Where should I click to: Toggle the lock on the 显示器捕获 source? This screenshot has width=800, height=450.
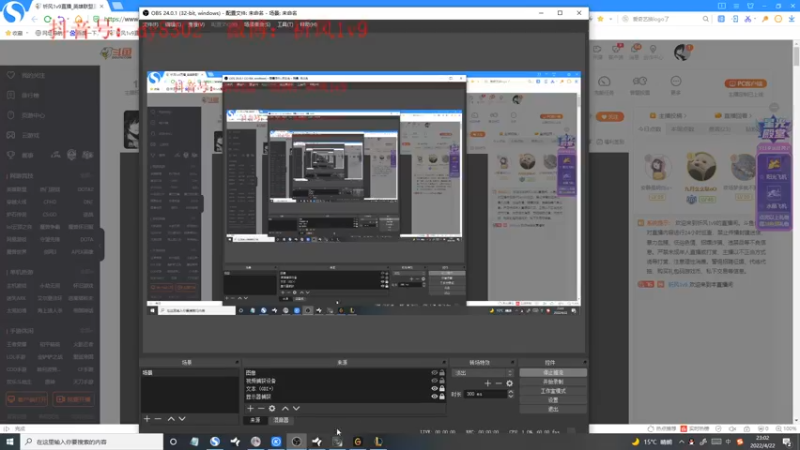pyautogui.click(x=442, y=396)
